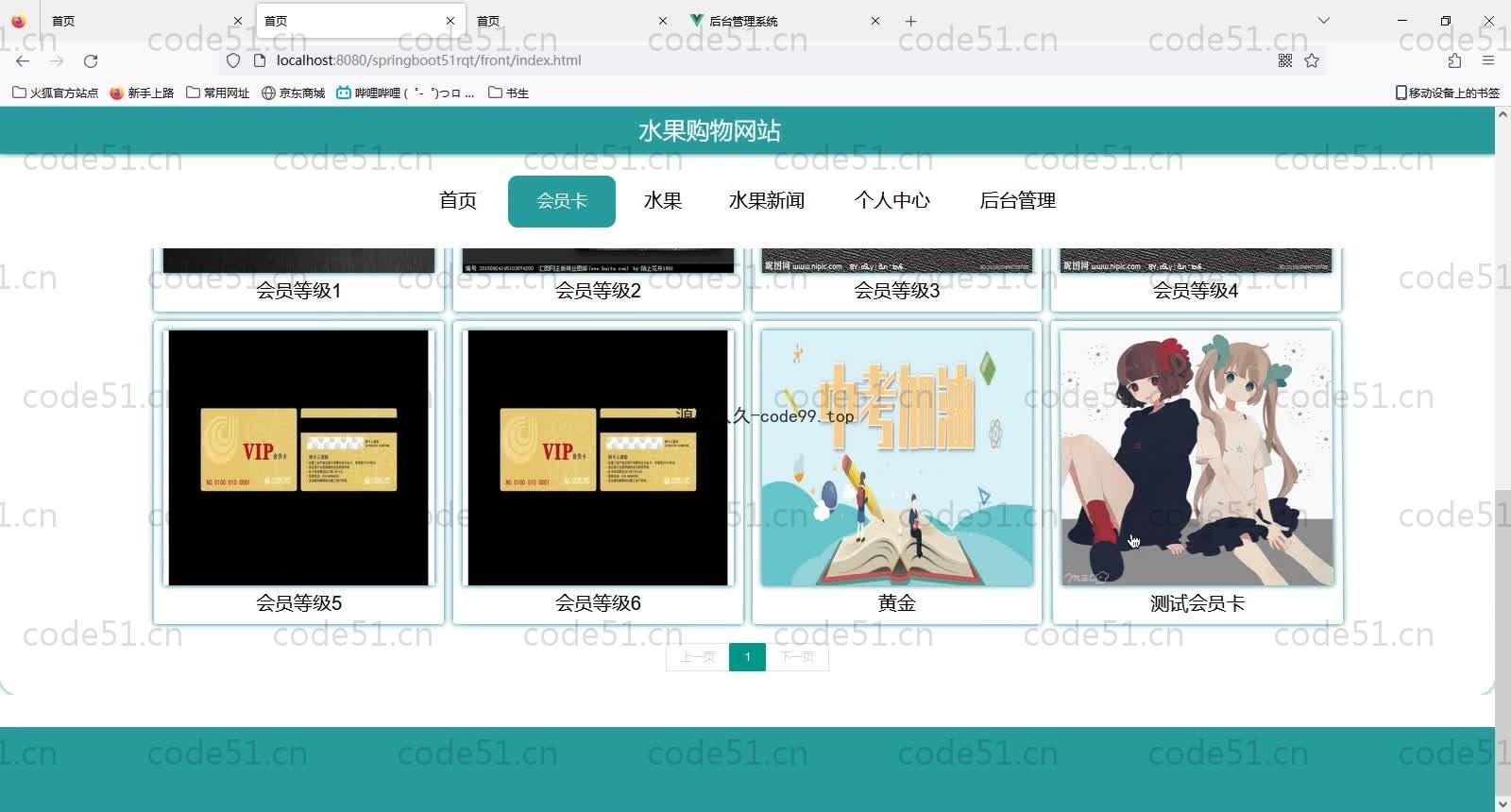Open the 京东商城 bookmark
Viewport: 1511px width, 812px height.
click(293, 93)
